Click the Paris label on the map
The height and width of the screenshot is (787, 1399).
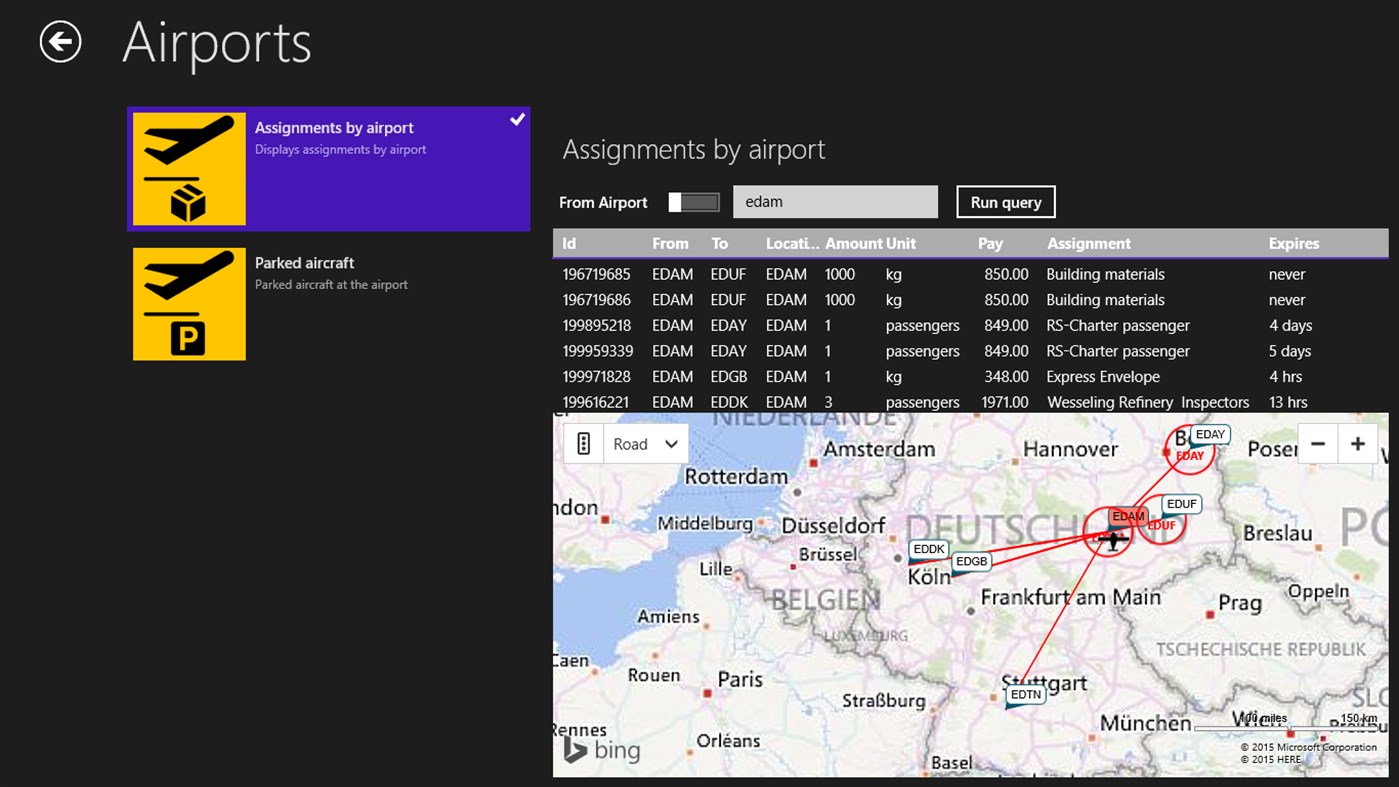(x=740, y=679)
